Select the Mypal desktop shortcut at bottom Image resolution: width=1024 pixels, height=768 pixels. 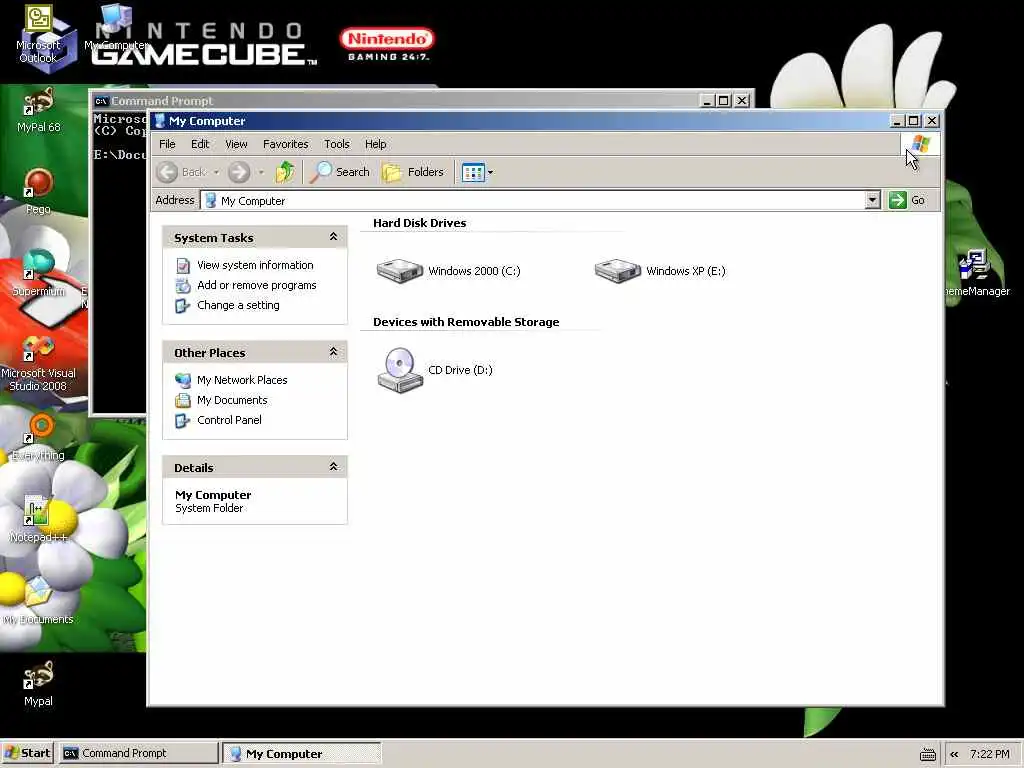38,683
